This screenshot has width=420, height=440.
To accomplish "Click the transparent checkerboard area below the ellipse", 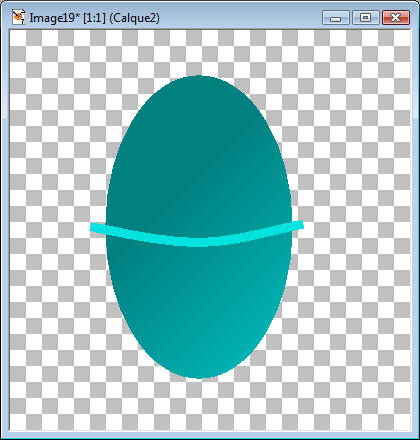I will [199, 405].
